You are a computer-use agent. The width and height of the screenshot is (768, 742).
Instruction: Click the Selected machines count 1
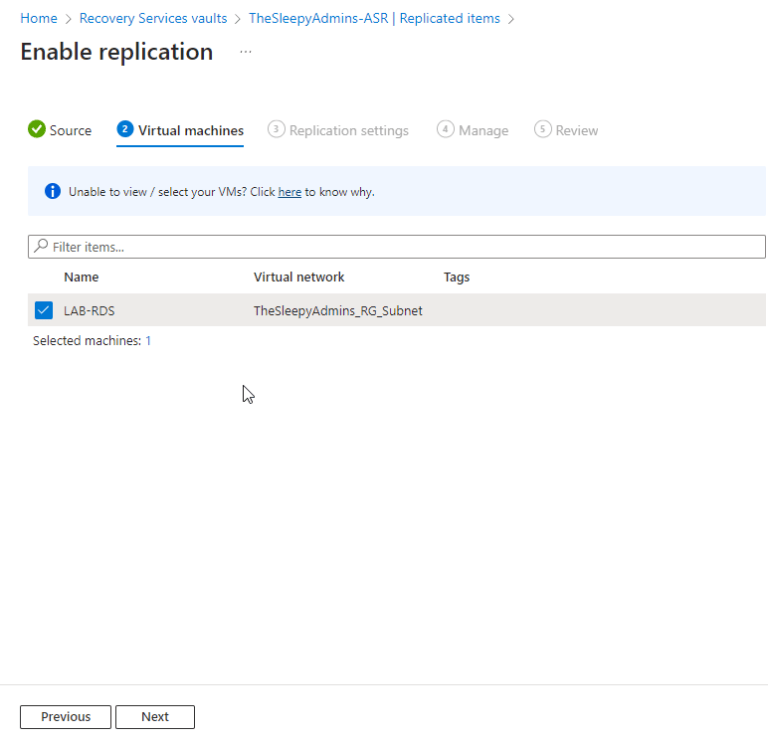click(148, 341)
